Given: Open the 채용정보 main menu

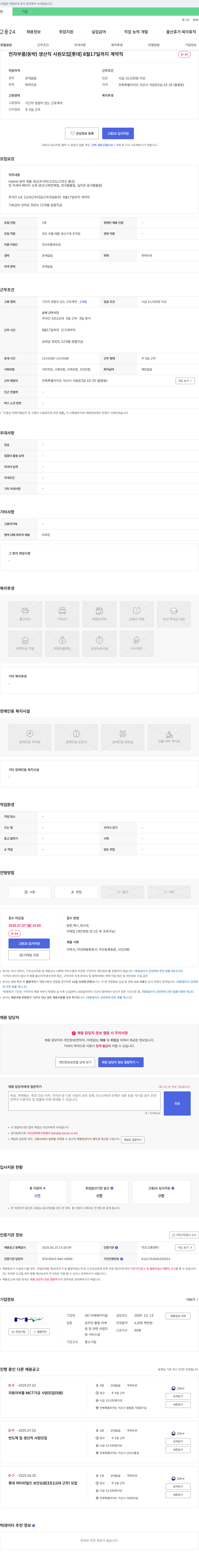Looking at the screenshot, I should pos(34,32).
